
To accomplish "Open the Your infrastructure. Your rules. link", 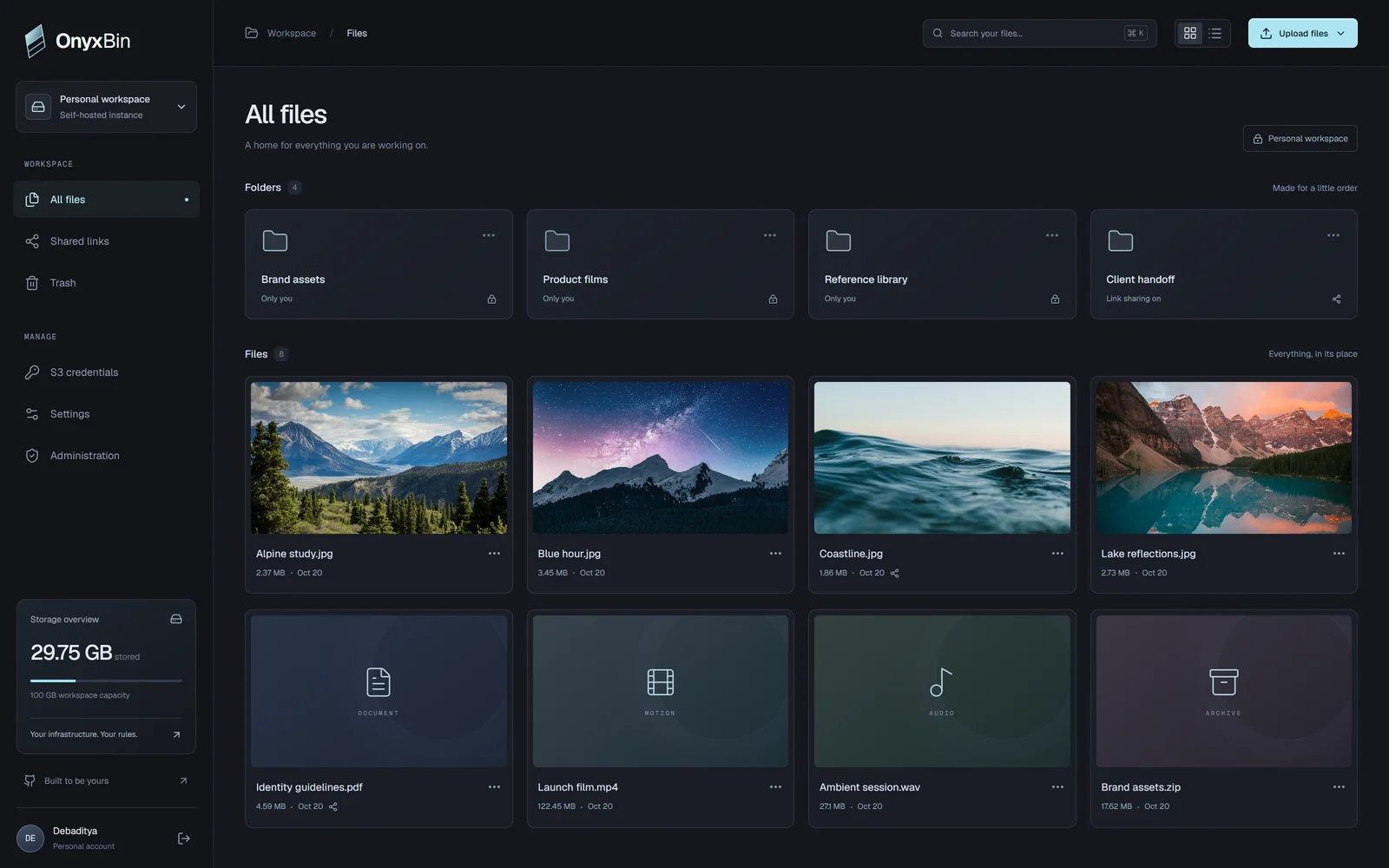I will (x=106, y=734).
